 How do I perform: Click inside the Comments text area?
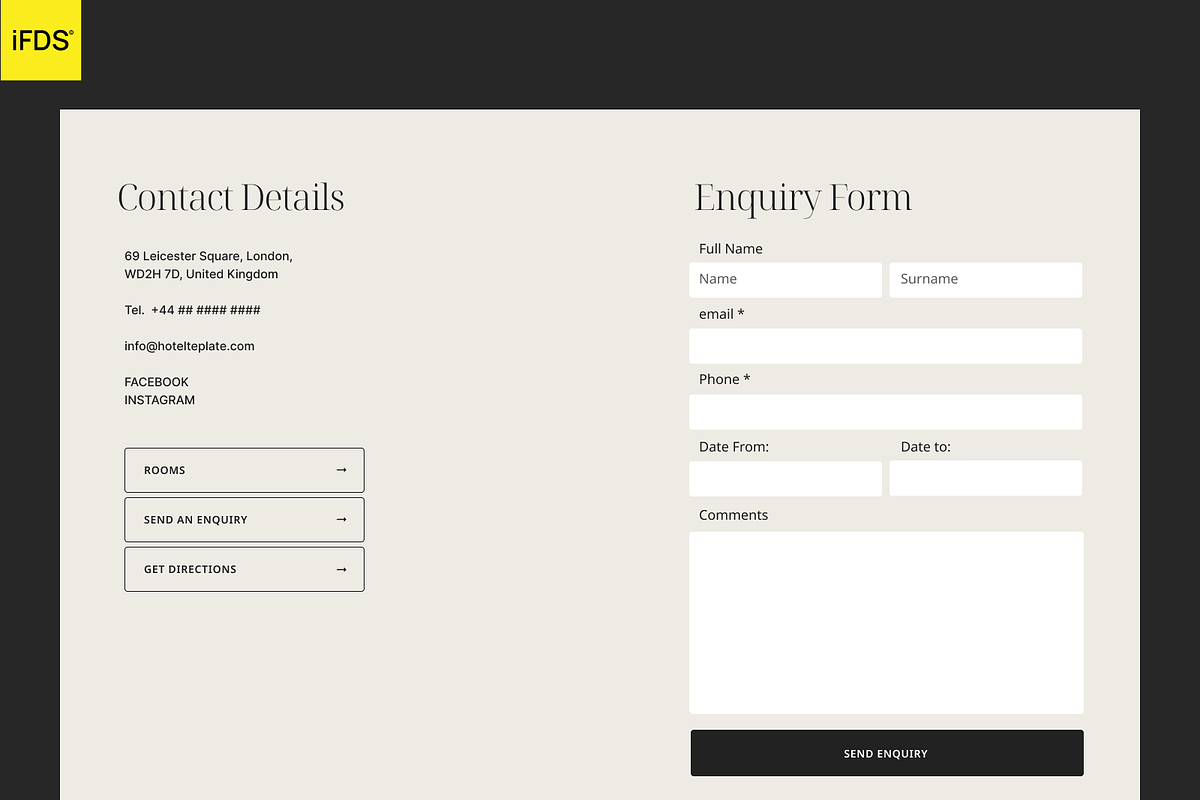885,622
